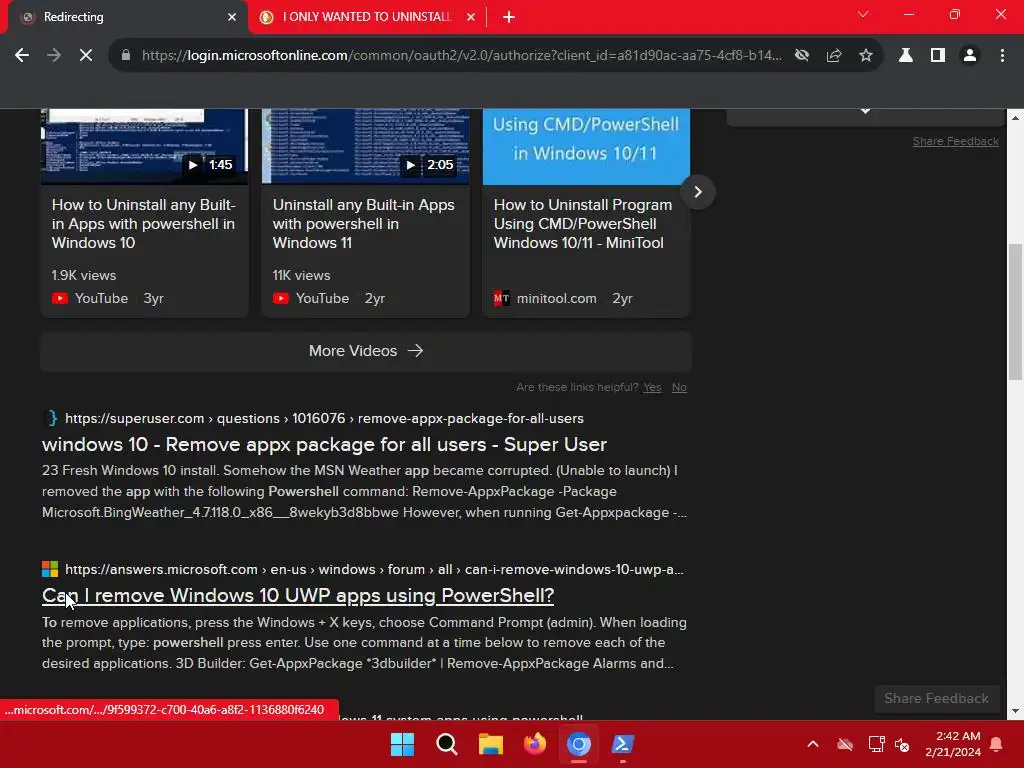The height and width of the screenshot is (768, 1024).
Task: Show hidden system tray icons
Action: coord(813,744)
